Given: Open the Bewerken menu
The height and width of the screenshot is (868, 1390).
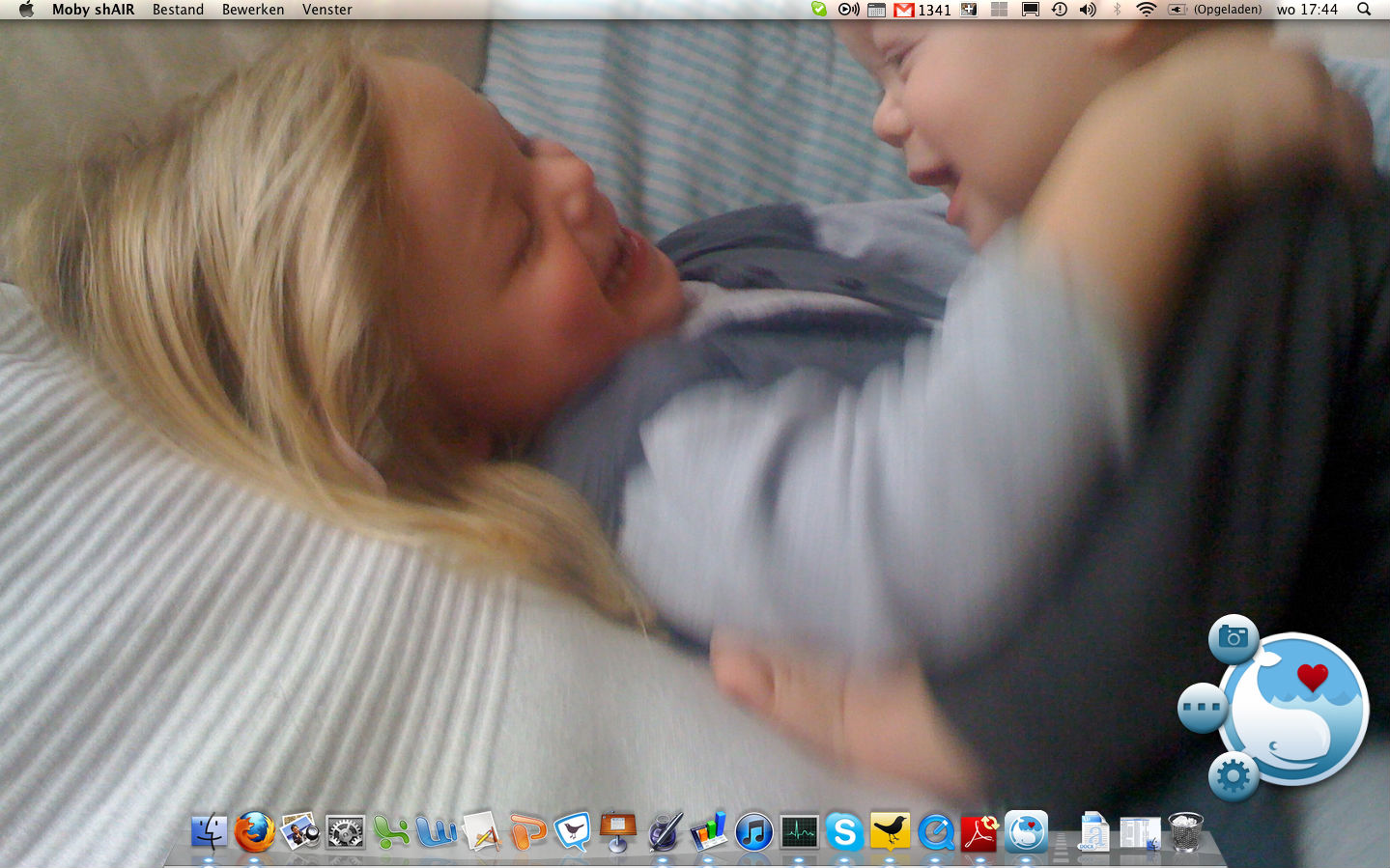Looking at the screenshot, I should pyautogui.click(x=253, y=10).
